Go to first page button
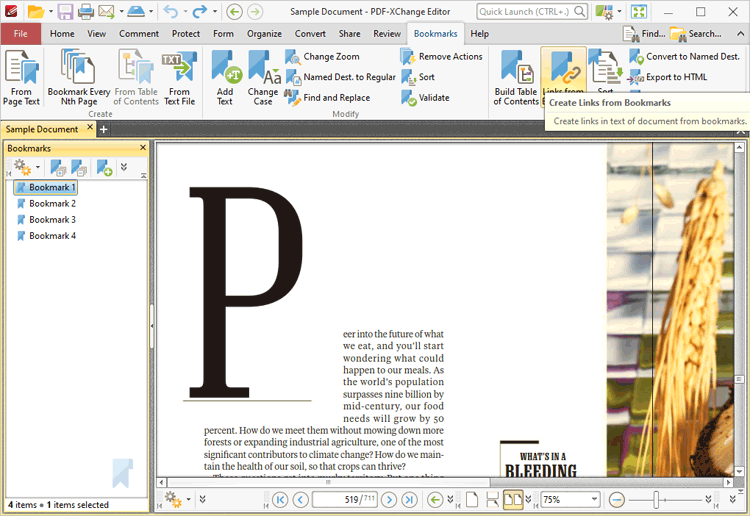Viewport: 750px width, 516px height. pos(280,500)
